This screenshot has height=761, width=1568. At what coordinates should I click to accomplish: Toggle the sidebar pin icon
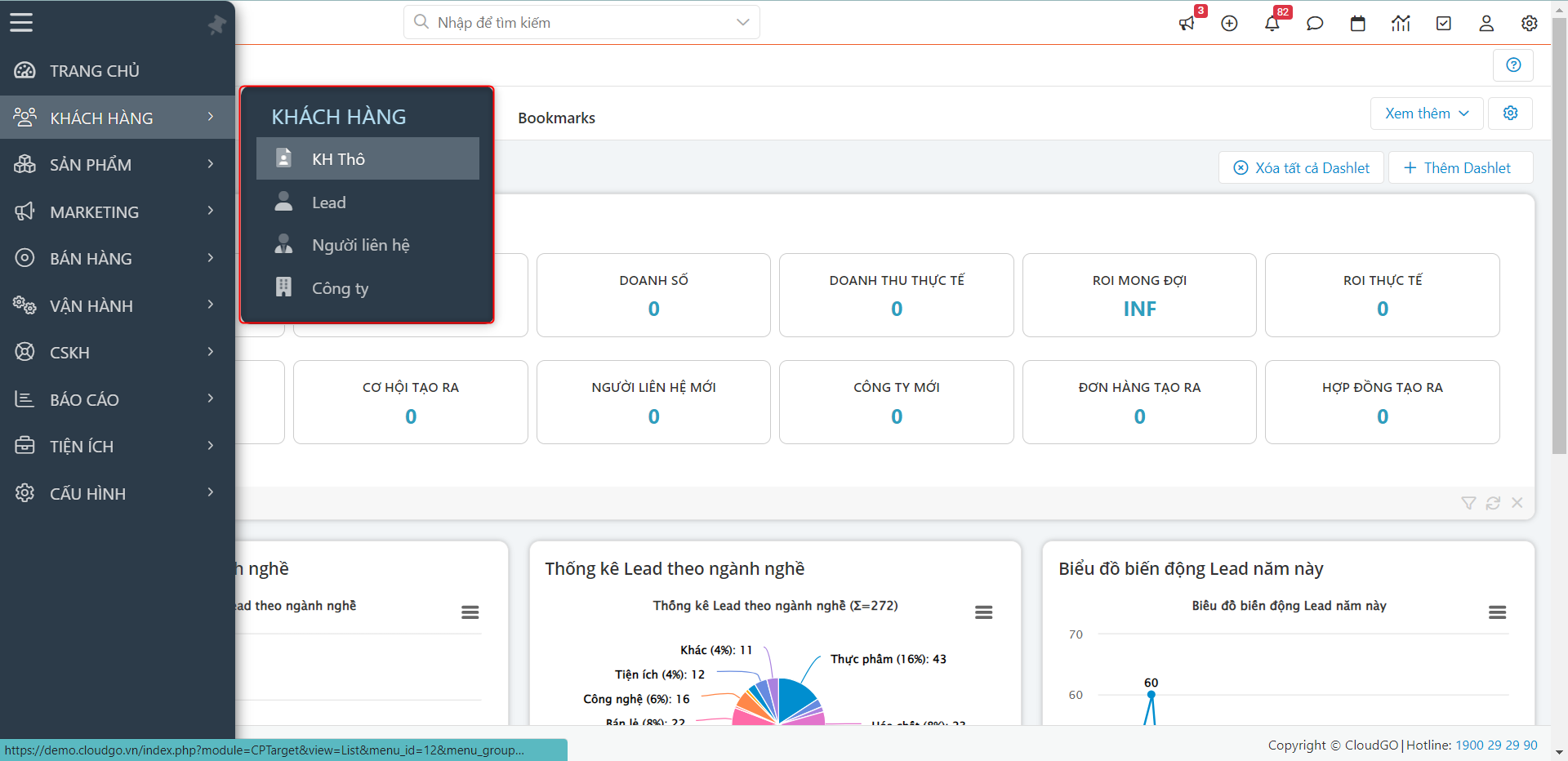[x=216, y=24]
